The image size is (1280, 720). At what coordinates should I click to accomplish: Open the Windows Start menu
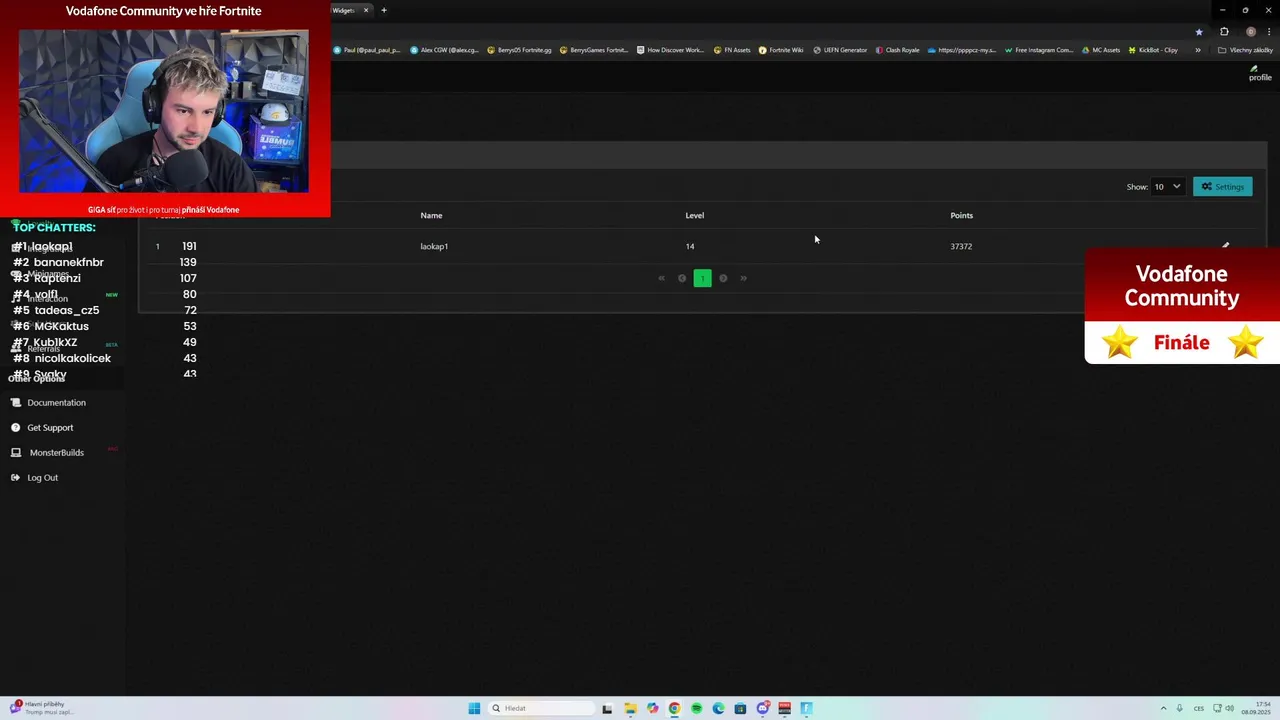[x=474, y=708]
